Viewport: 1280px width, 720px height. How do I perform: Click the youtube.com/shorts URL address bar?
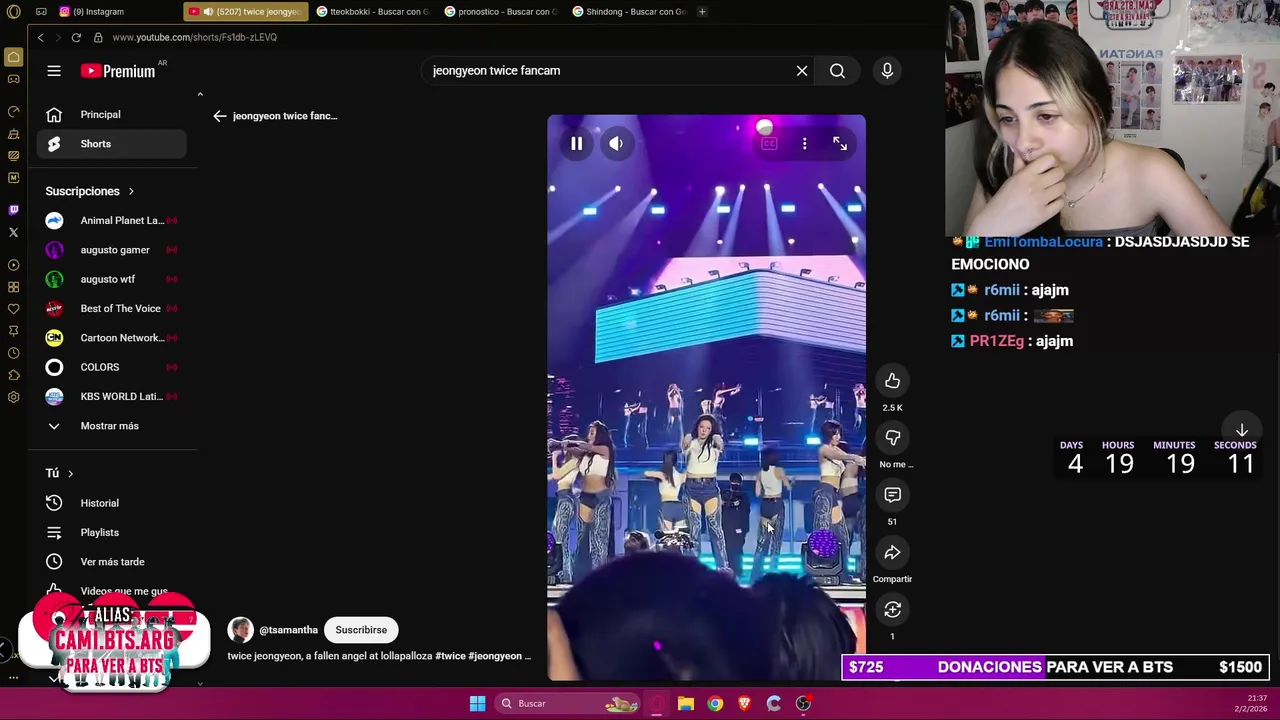pyautogui.click(x=194, y=37)
